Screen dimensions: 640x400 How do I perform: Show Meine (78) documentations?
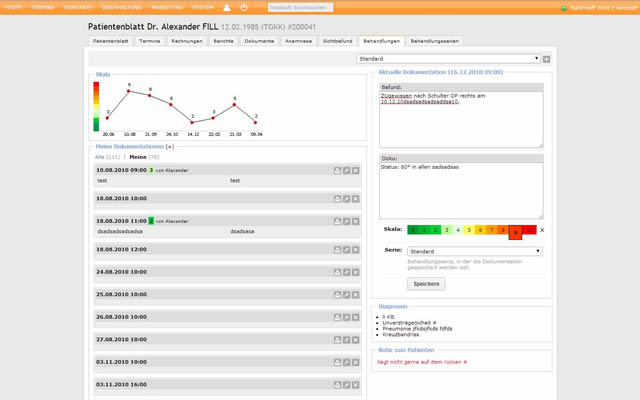click(144, 157)
